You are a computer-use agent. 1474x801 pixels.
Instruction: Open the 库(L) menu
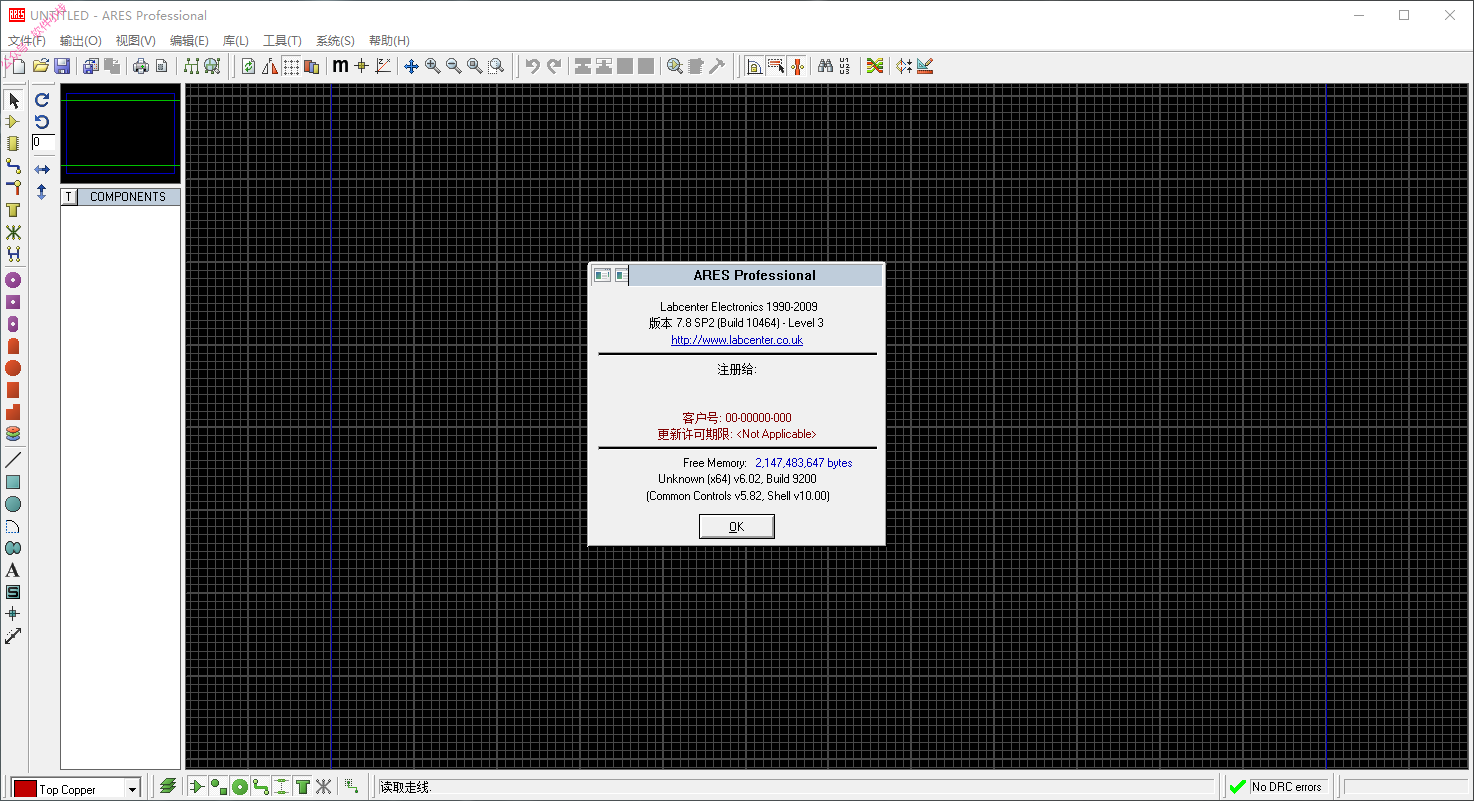[x=236, y=41]
